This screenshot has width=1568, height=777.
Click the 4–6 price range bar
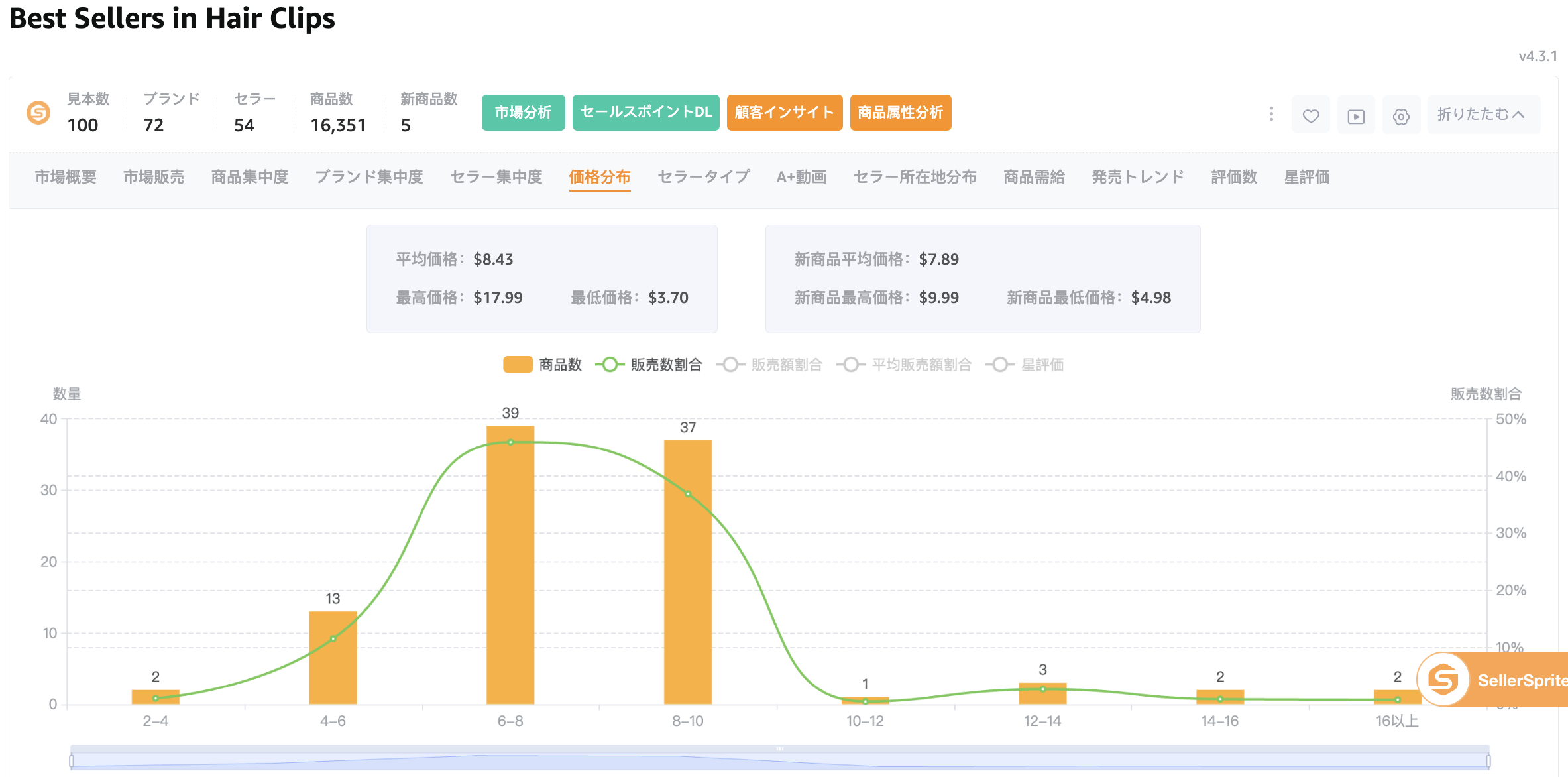tap(333, 658)
